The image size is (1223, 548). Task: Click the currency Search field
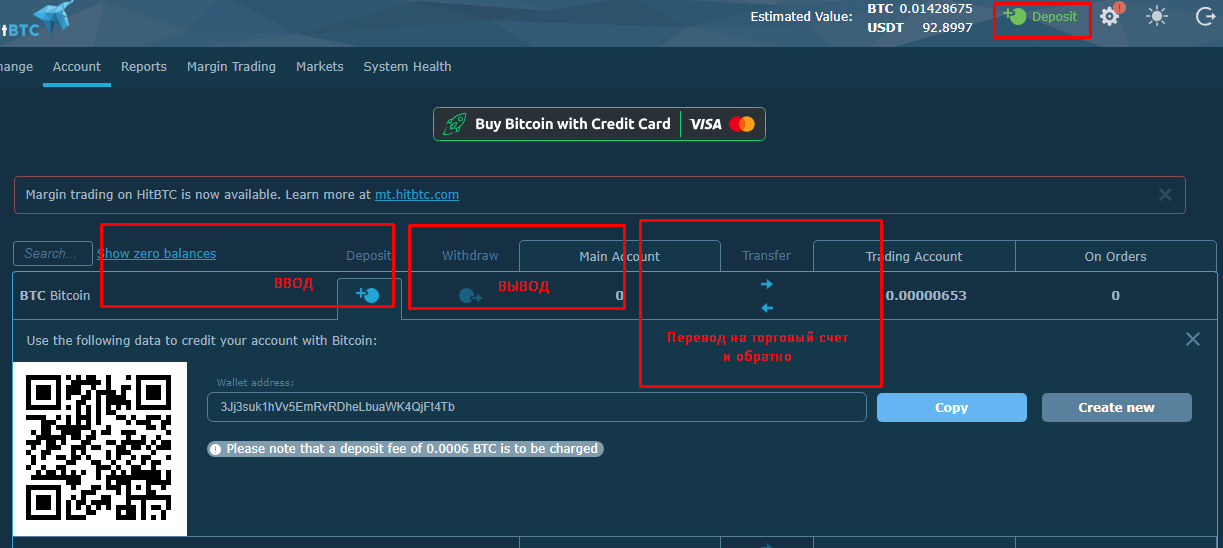point(53,254)
